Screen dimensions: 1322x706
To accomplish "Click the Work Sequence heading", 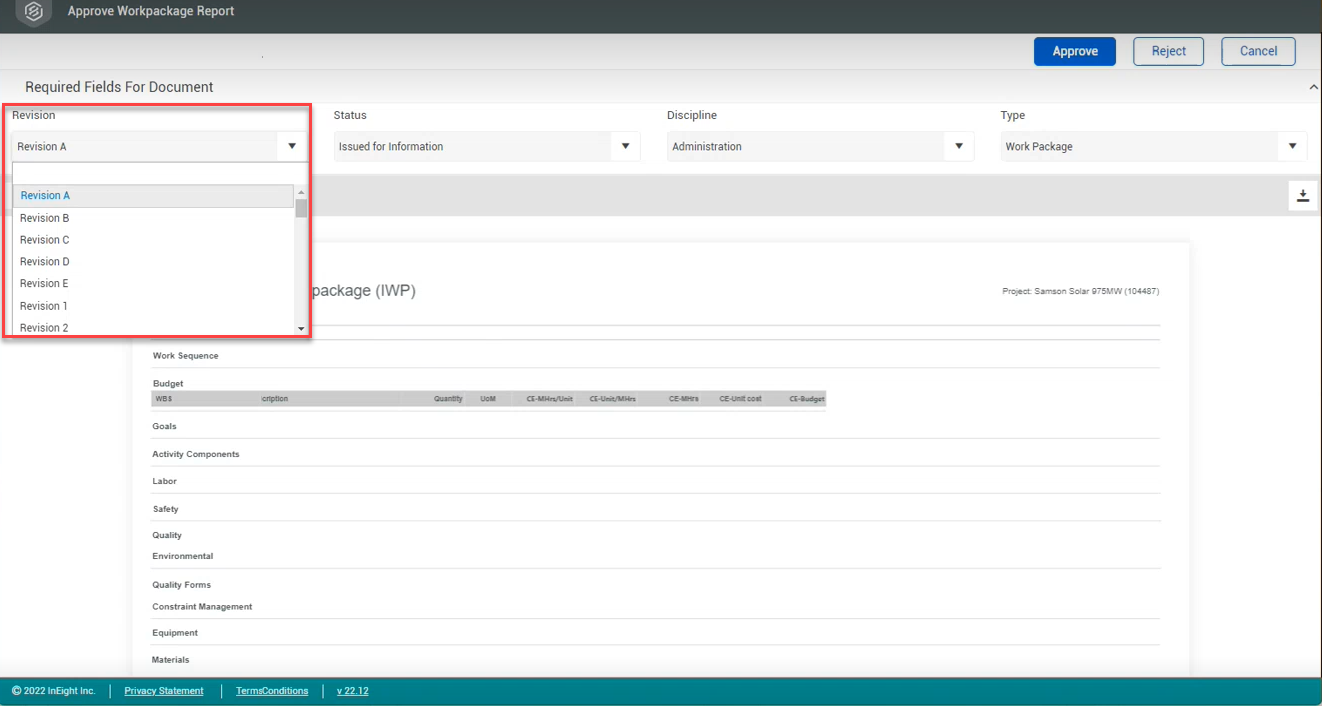I will (x=185, y=356).
